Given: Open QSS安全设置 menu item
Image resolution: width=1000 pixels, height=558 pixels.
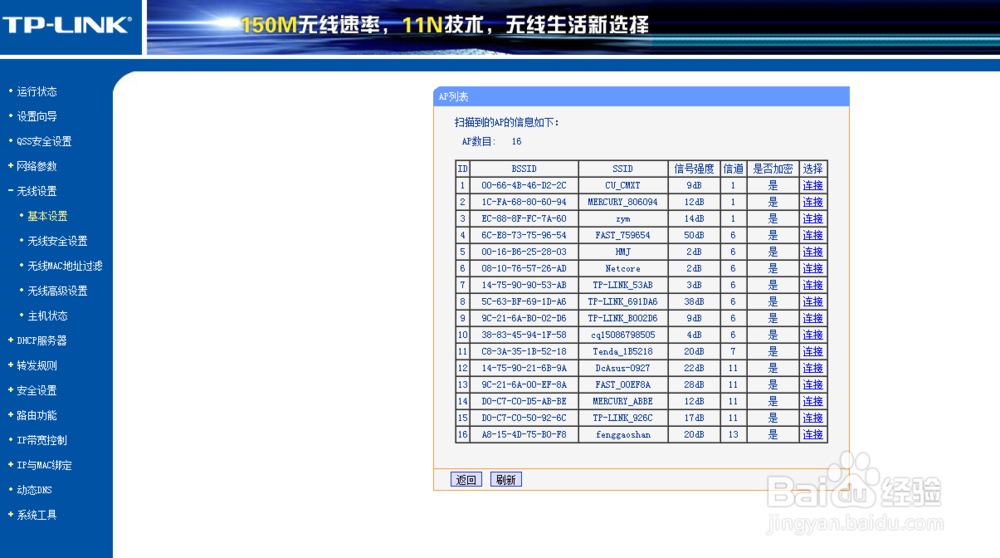Looking at the screenshot, I should pyautogui.click(x=44, y=141).
